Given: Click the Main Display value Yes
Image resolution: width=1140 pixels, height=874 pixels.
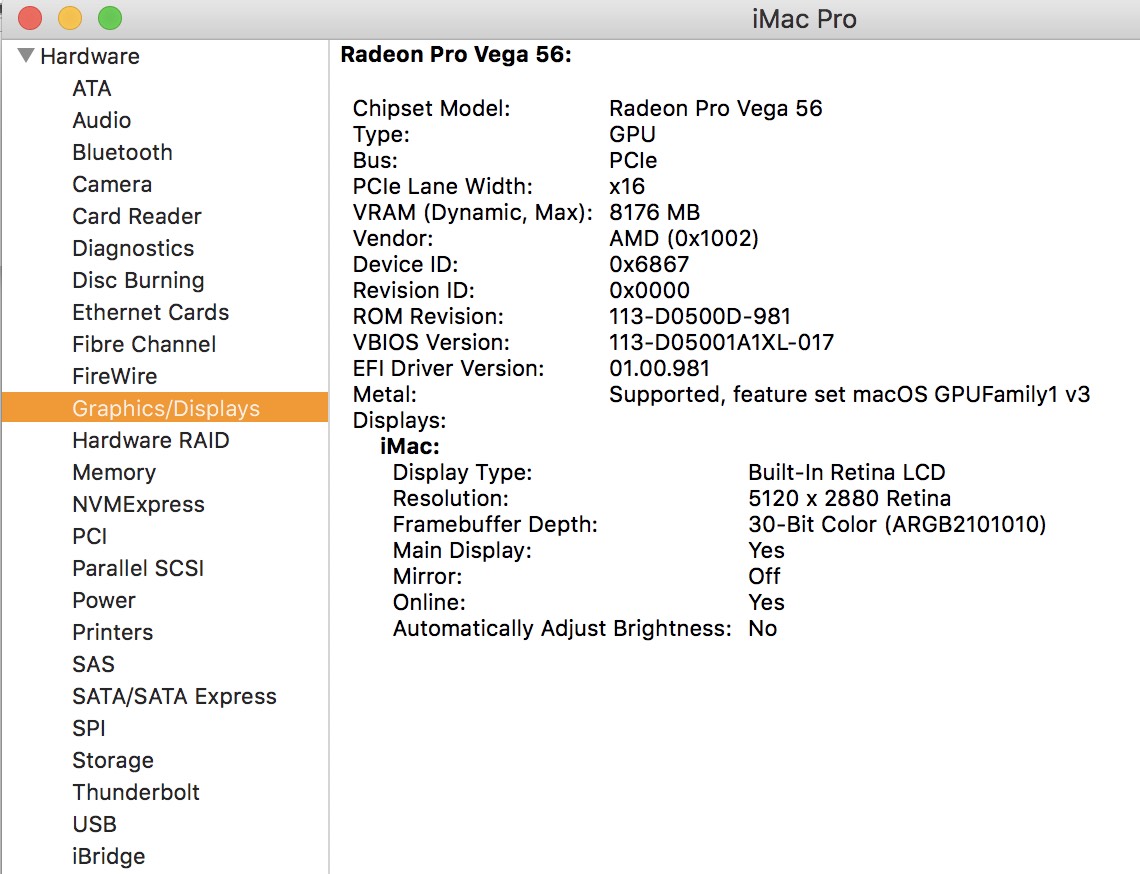Looking at the screenshot, I should click(766, 550).
